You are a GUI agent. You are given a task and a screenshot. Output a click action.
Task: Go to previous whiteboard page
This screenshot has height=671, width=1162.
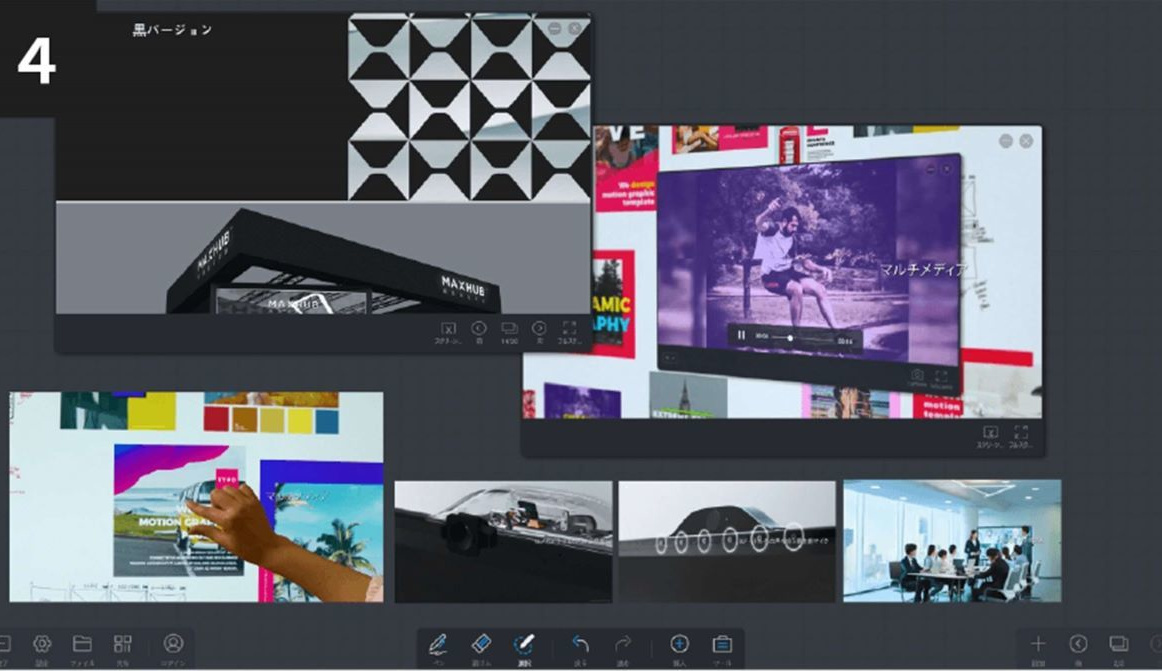coord(1078,644)
